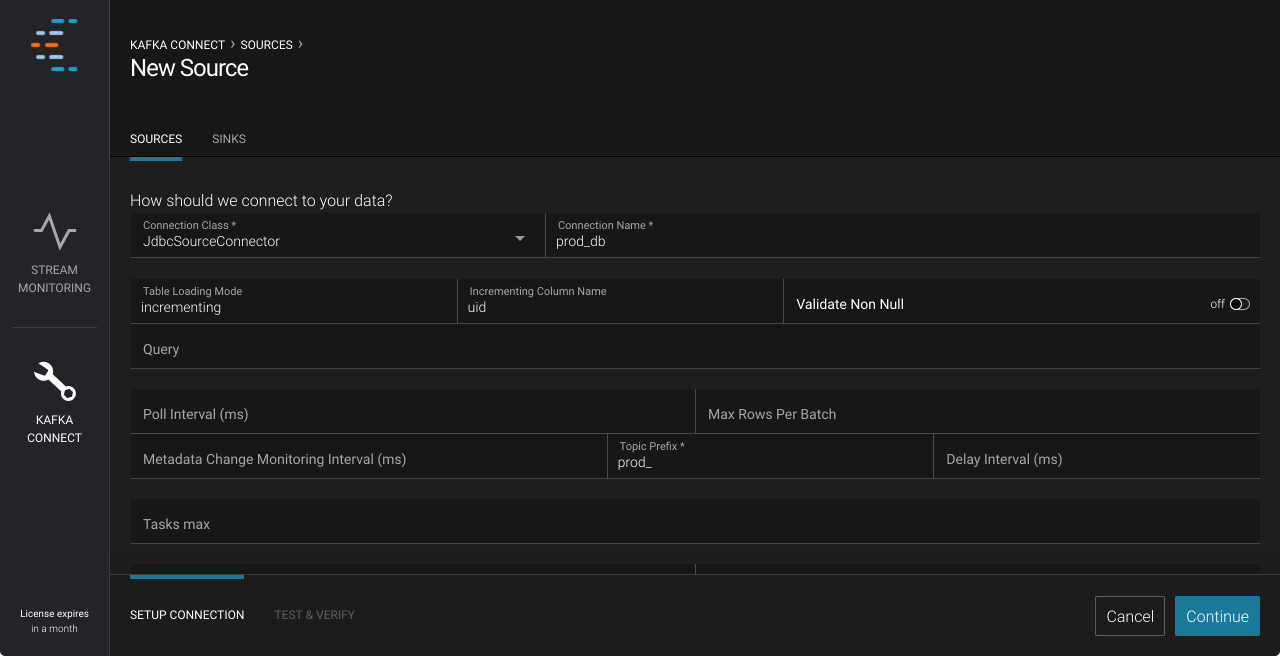Click 'How should we connect' text
The image size is (1280, 656).
point(261,200)
